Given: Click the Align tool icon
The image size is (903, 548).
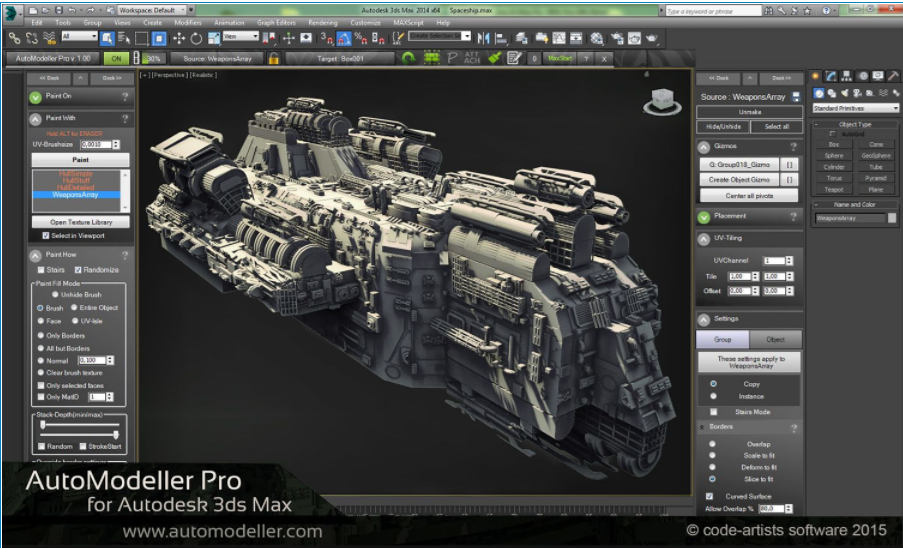Looking at the screenshot, I should [x=501, y=38].
